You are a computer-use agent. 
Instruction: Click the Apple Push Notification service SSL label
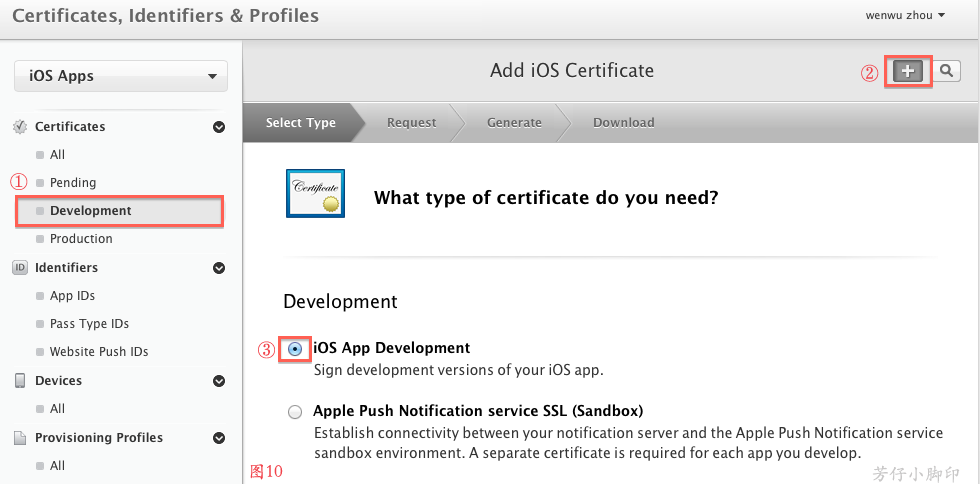[x=478, y=411]
